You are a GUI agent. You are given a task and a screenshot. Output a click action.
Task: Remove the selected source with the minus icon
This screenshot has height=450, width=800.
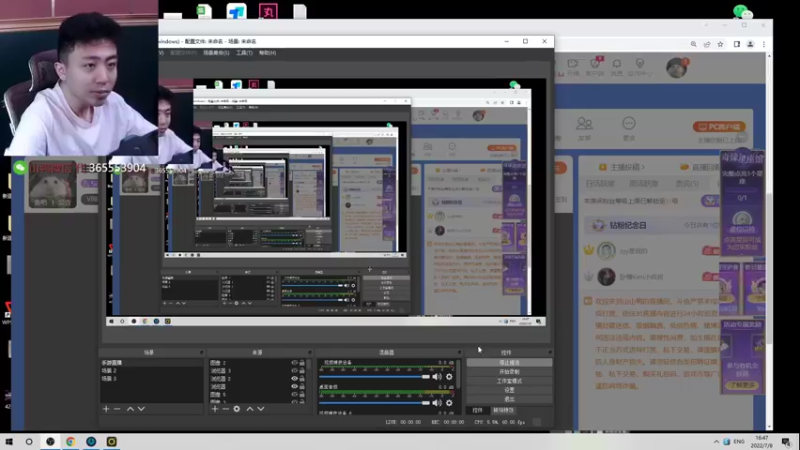coord(226,409)
